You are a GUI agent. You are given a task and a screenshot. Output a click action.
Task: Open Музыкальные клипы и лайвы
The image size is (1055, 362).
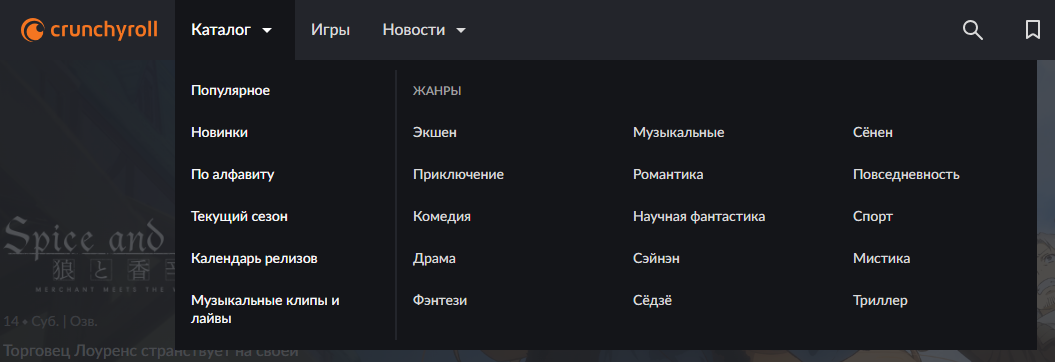265,310
